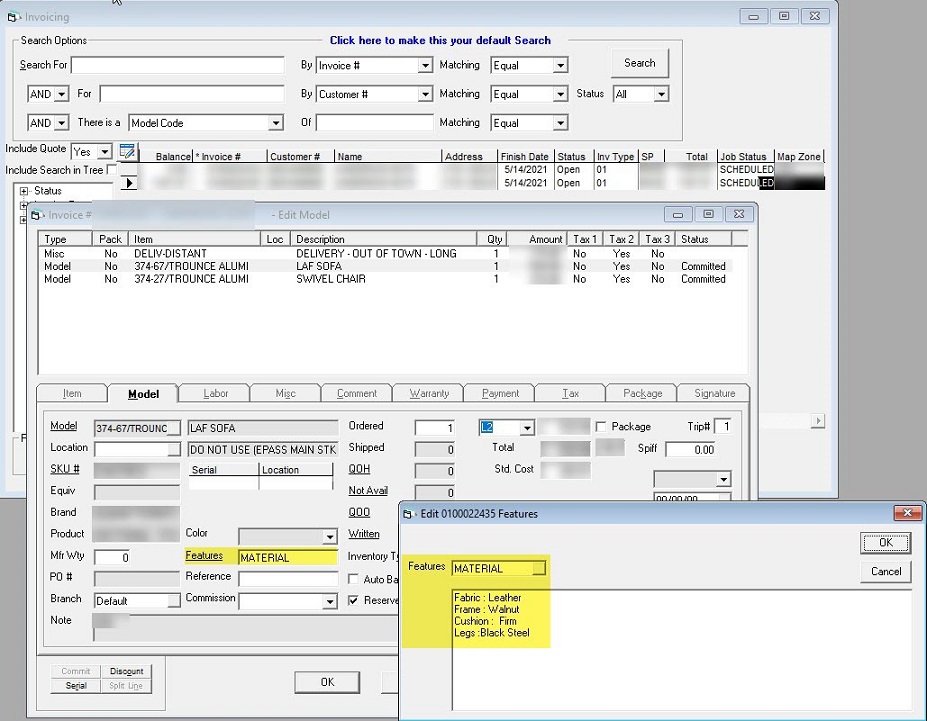Sort by the Finish Date column header
The image size is (927, 721).
pyautogui.click(x=524, y=157)
